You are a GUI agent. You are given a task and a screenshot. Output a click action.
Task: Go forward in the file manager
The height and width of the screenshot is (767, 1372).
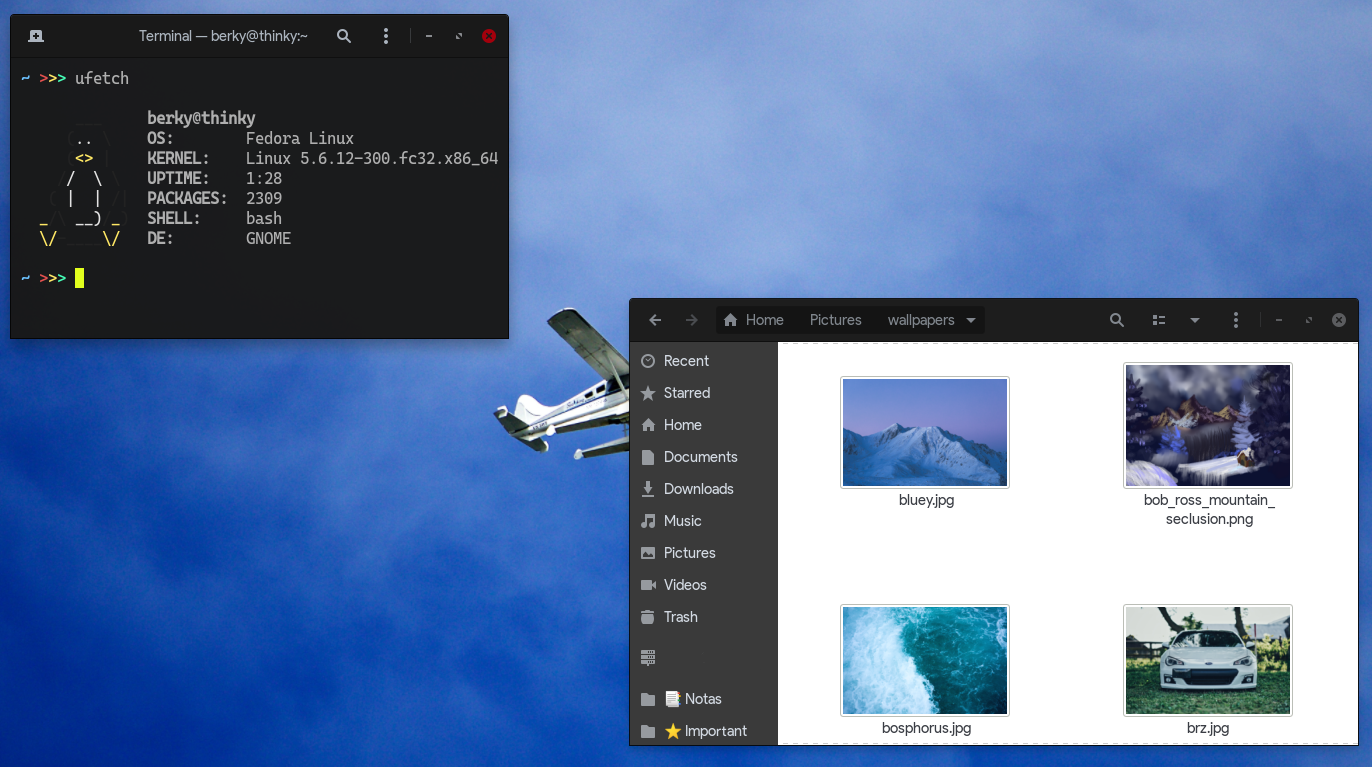[692, 320]
